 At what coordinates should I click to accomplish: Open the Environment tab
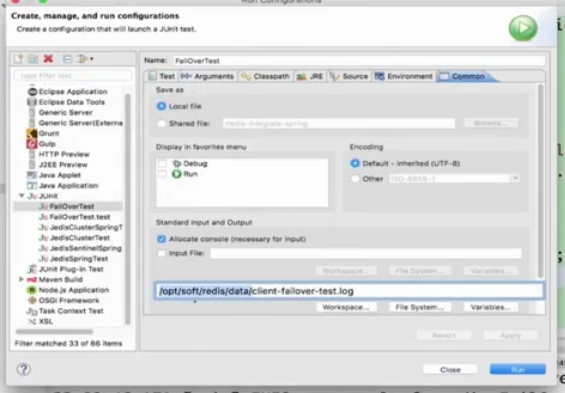pos(404,76)
